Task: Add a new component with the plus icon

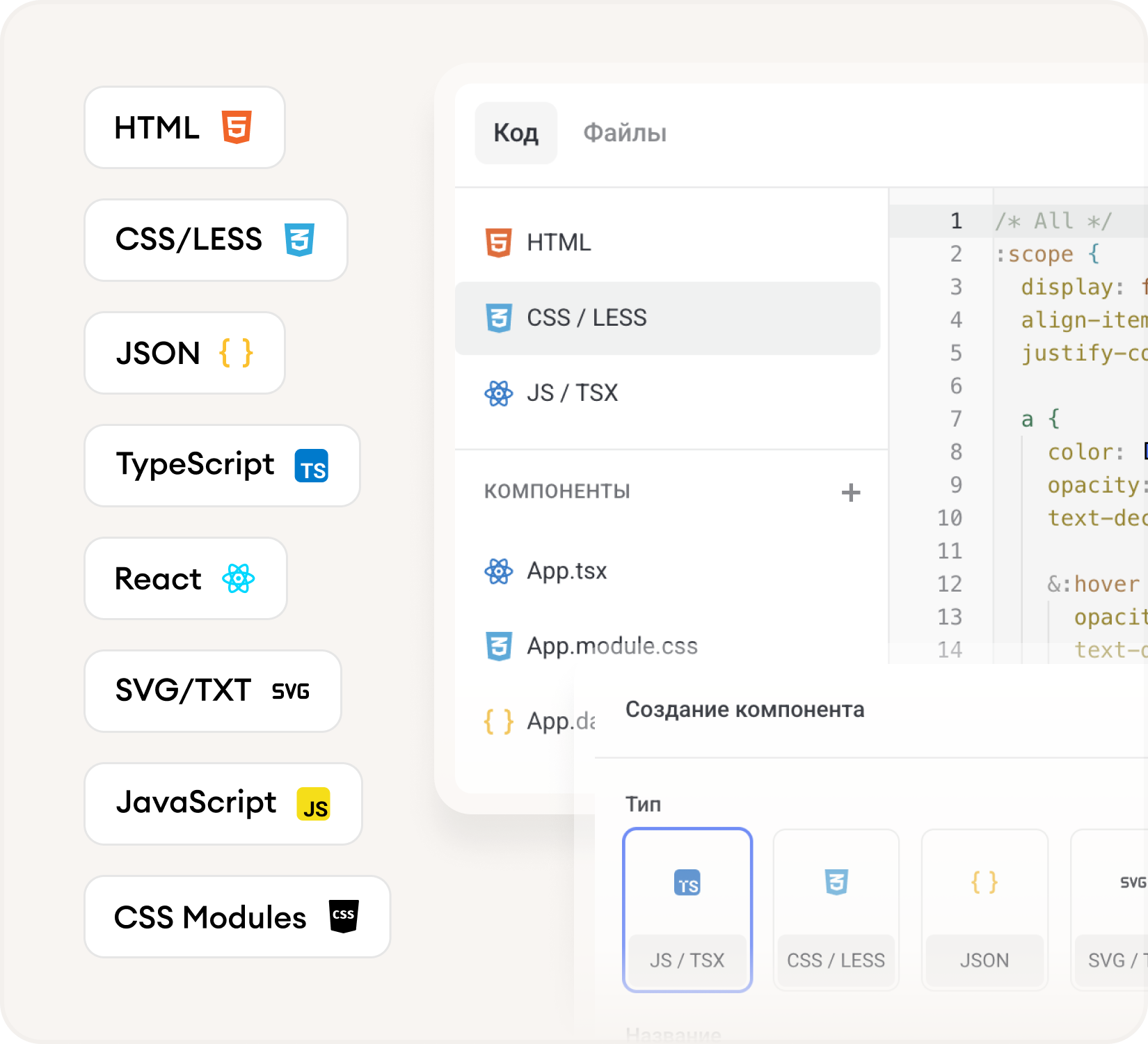Action: click(851, 493)
